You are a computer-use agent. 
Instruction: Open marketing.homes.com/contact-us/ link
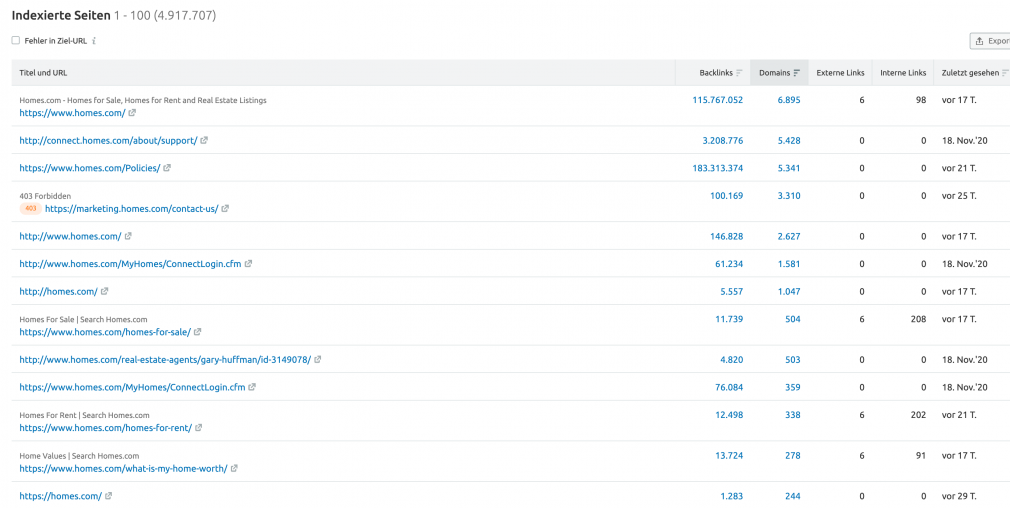(x=132, y=209)
